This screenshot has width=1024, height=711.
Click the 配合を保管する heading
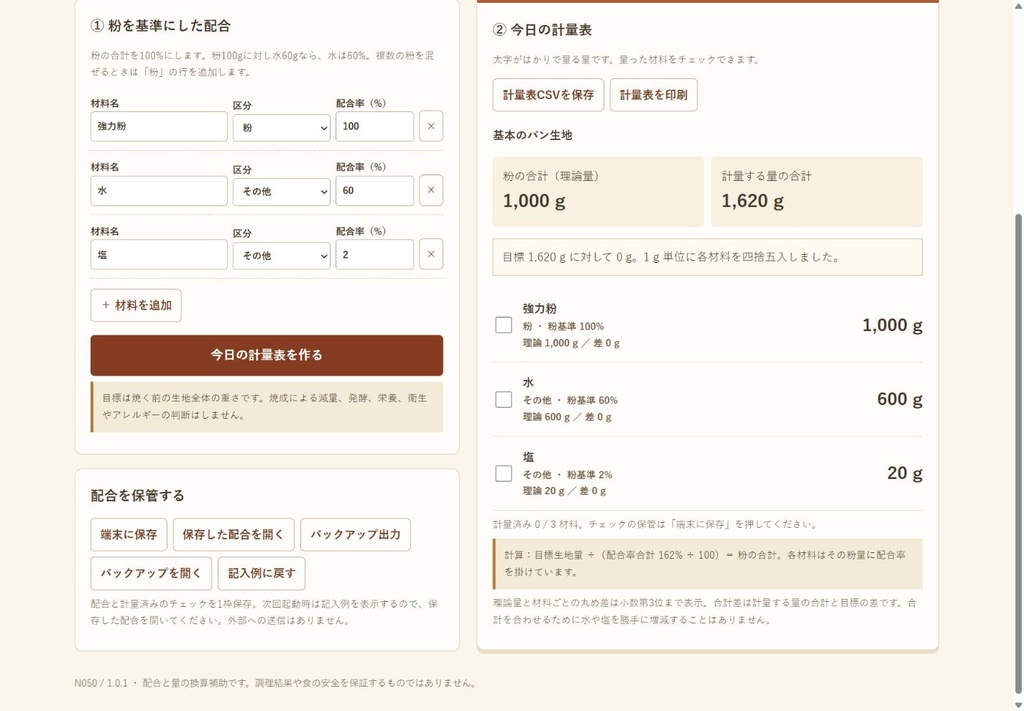[137, 496]
